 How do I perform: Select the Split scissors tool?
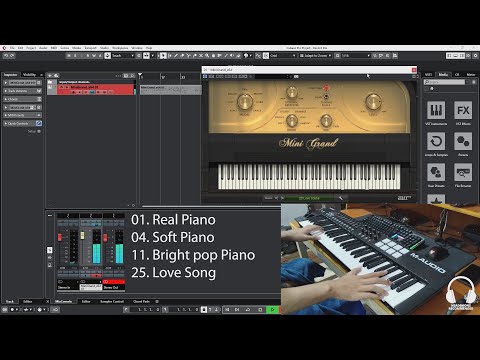188,56
